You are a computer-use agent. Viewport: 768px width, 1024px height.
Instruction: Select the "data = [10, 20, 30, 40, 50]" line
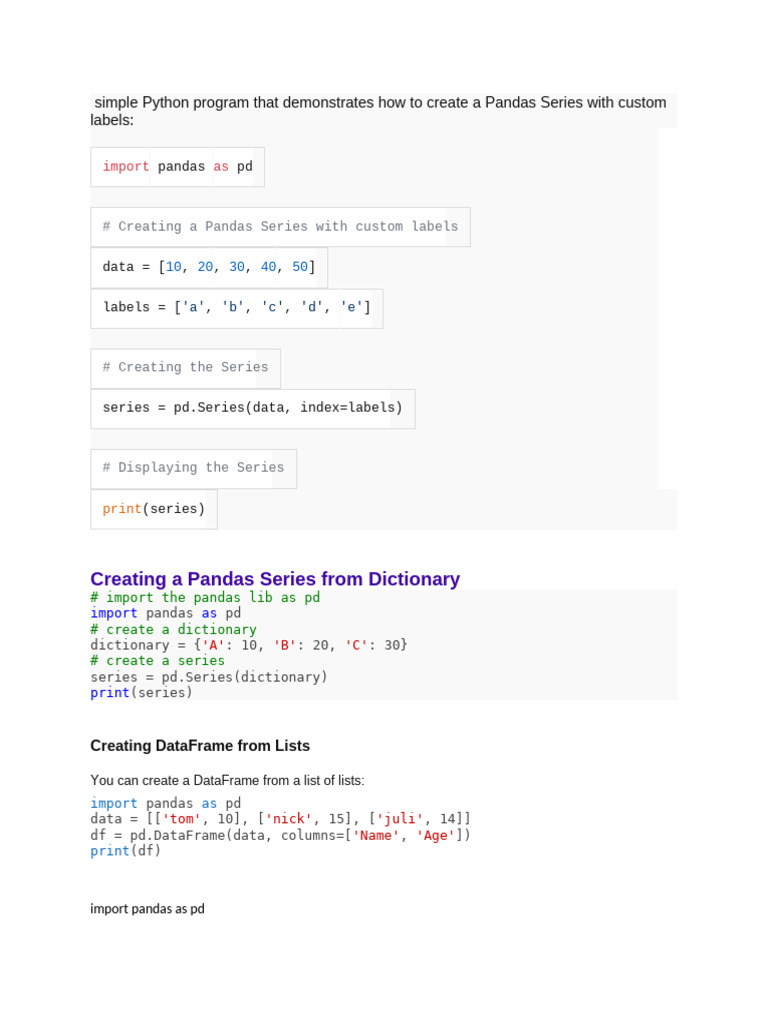[x=208, y=267]
